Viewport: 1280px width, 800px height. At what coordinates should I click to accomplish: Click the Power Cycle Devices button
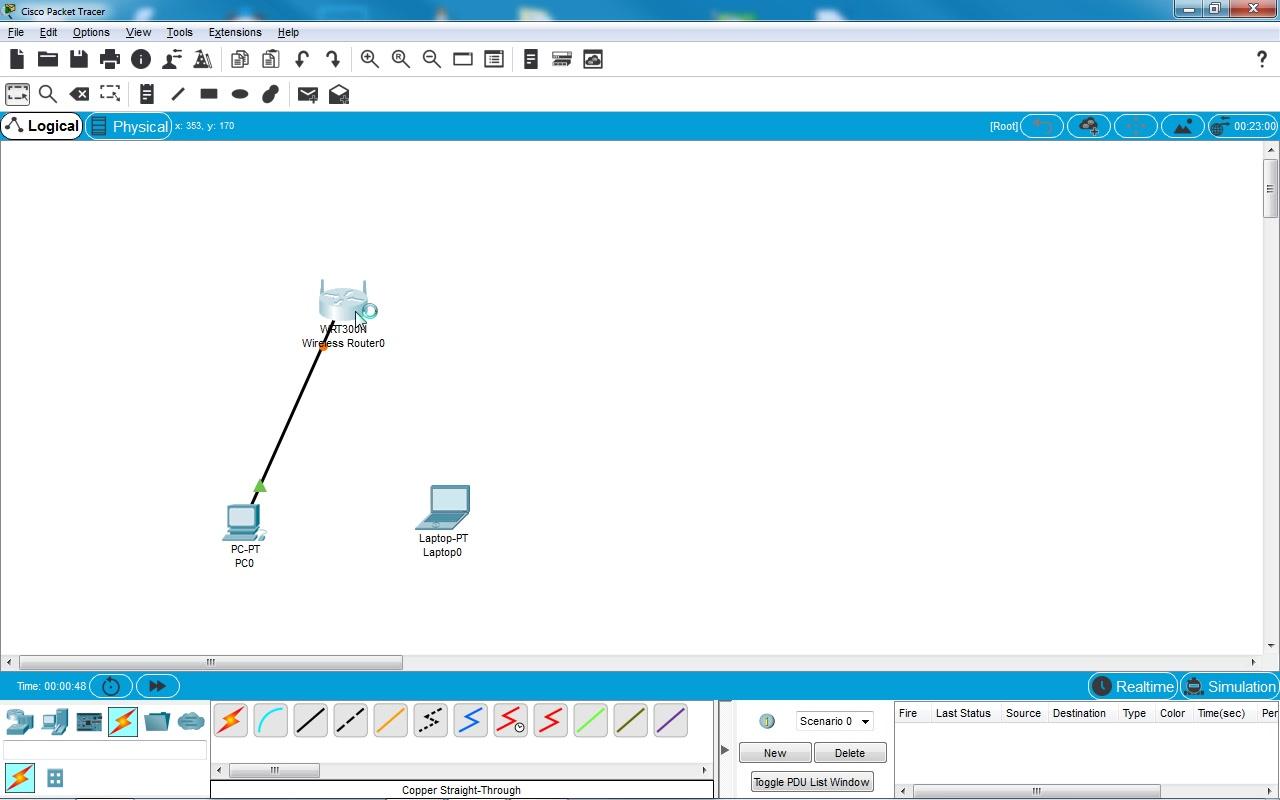coord(111,686)
